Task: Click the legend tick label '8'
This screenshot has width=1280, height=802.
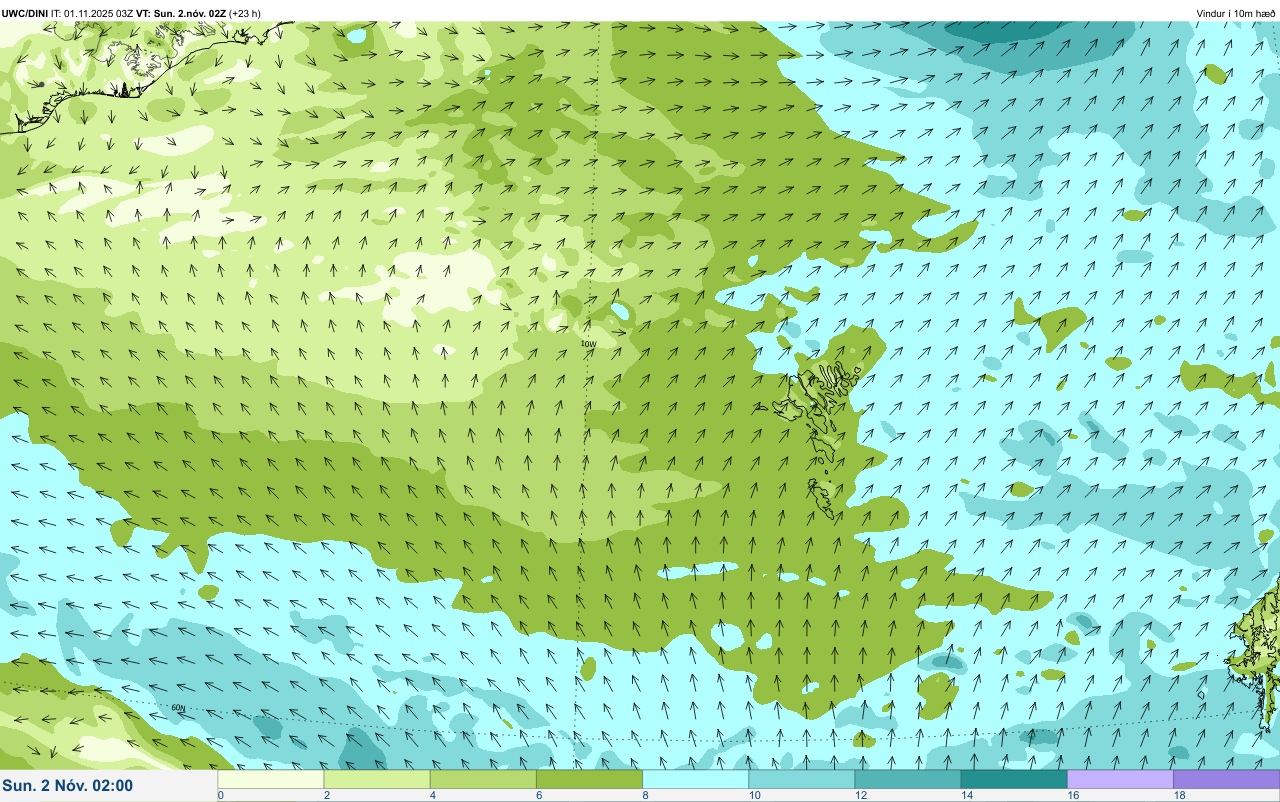Action: [x=645, y=795]
